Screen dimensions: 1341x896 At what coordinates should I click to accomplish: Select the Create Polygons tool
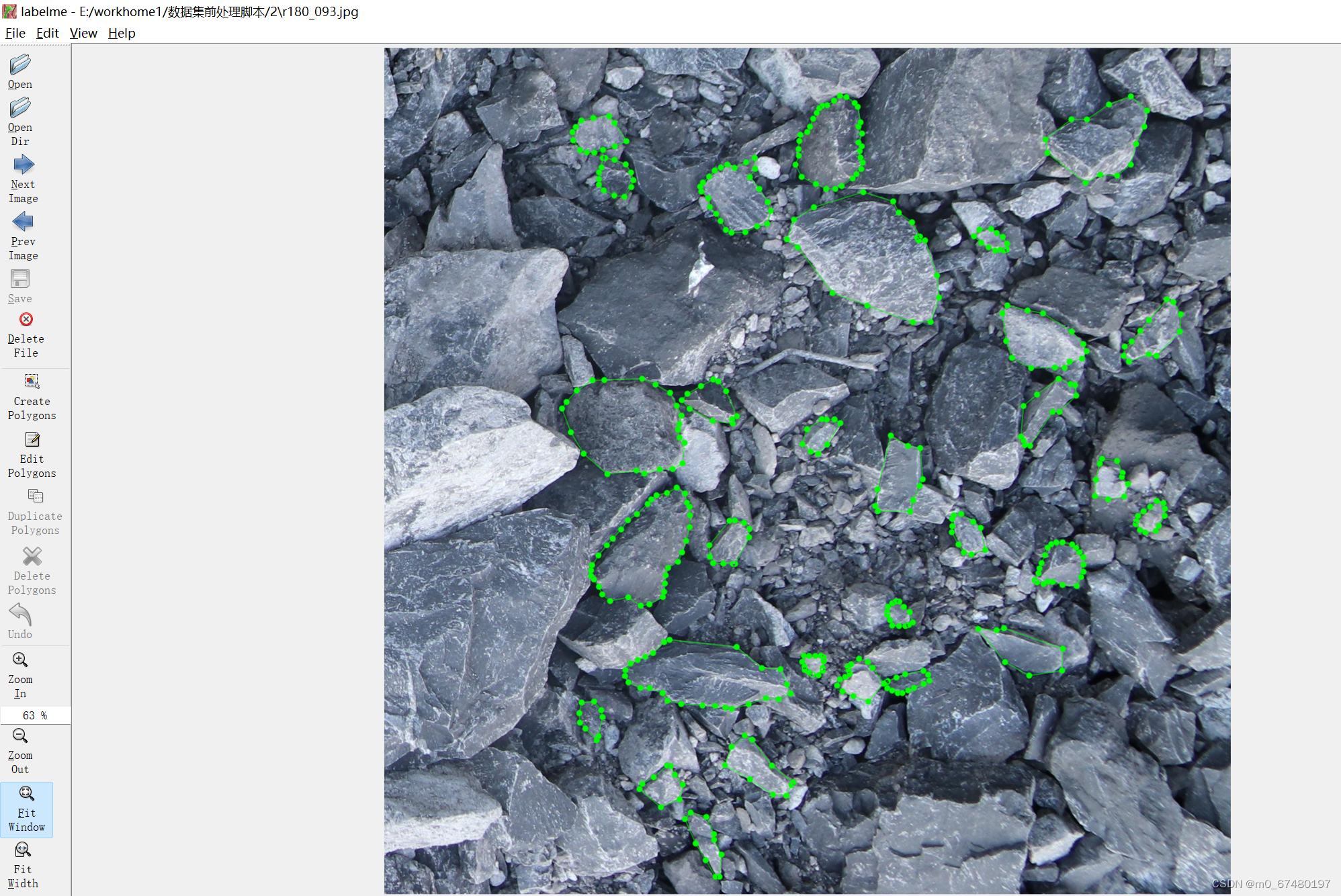tap(32, 382)
